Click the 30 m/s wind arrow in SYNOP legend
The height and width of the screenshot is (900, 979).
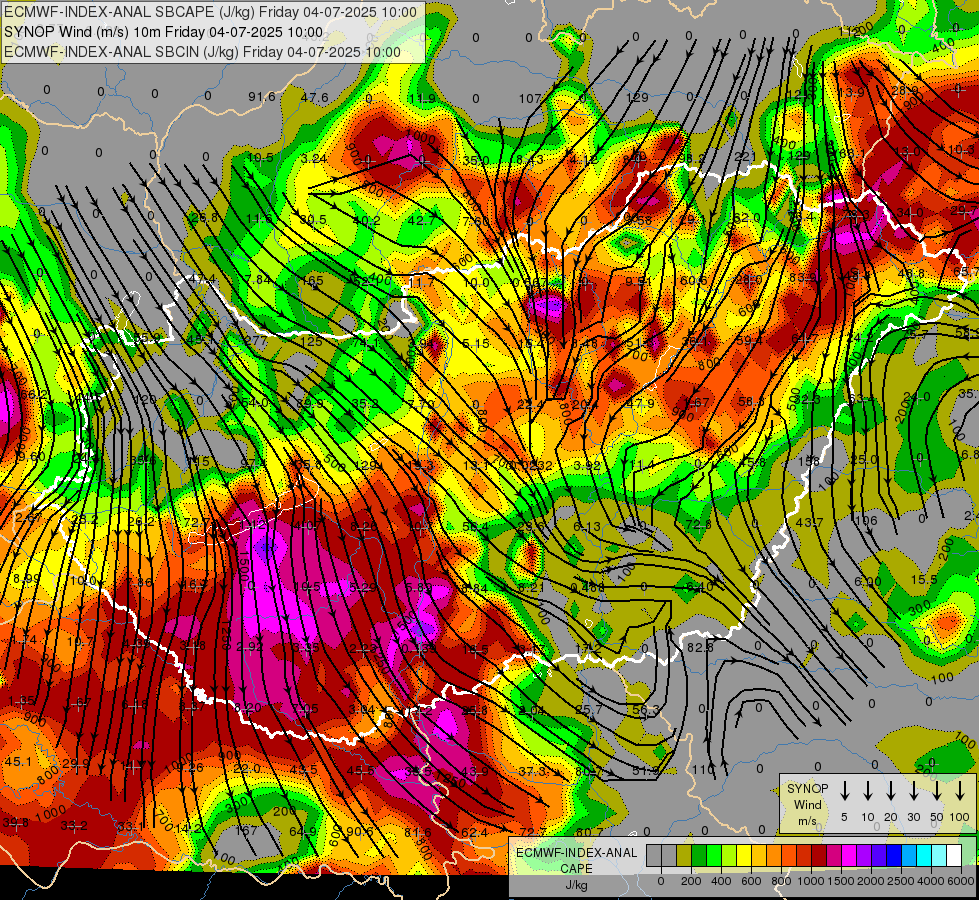(914, 791)
